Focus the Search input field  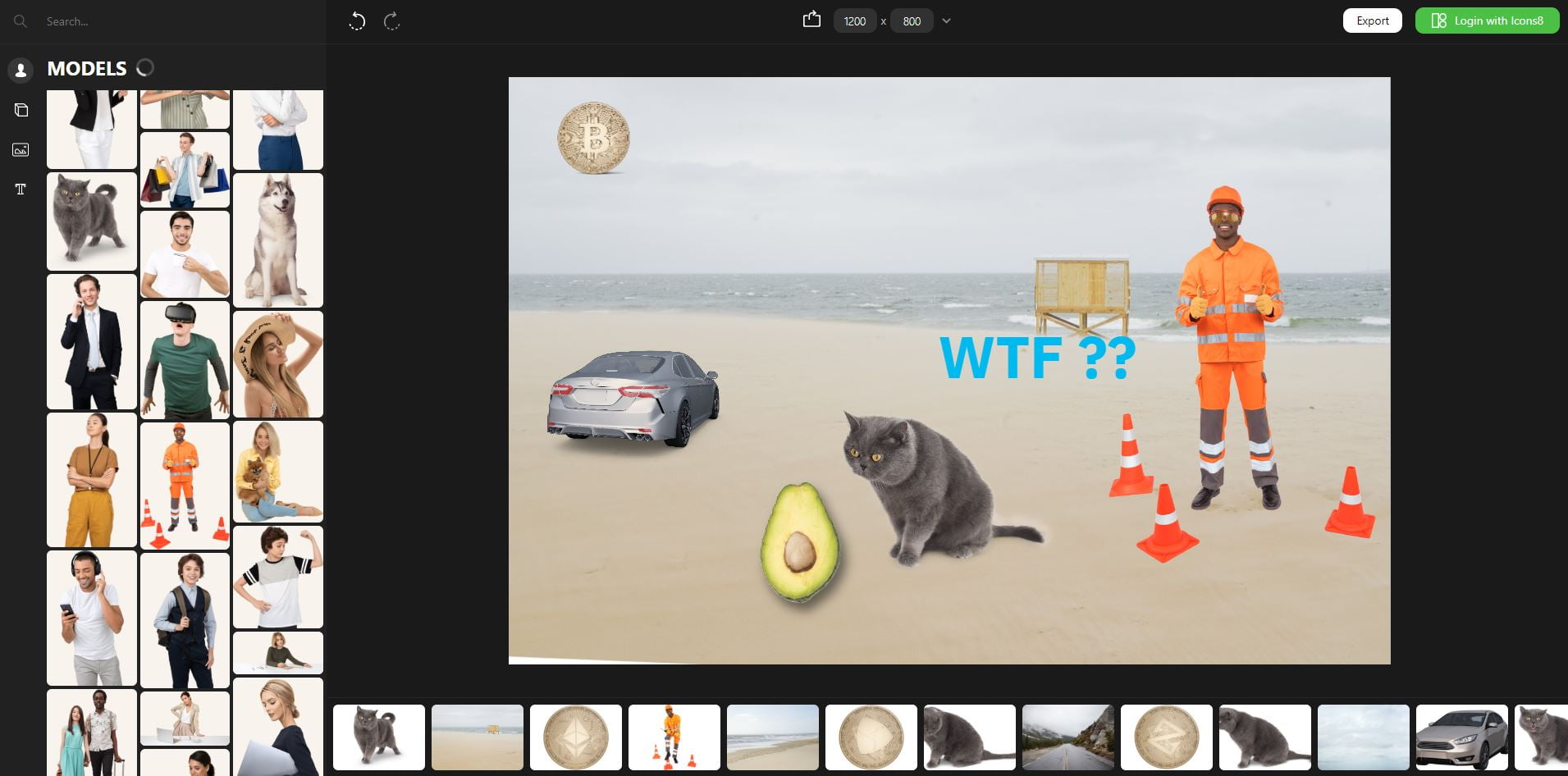pos(181,21)
